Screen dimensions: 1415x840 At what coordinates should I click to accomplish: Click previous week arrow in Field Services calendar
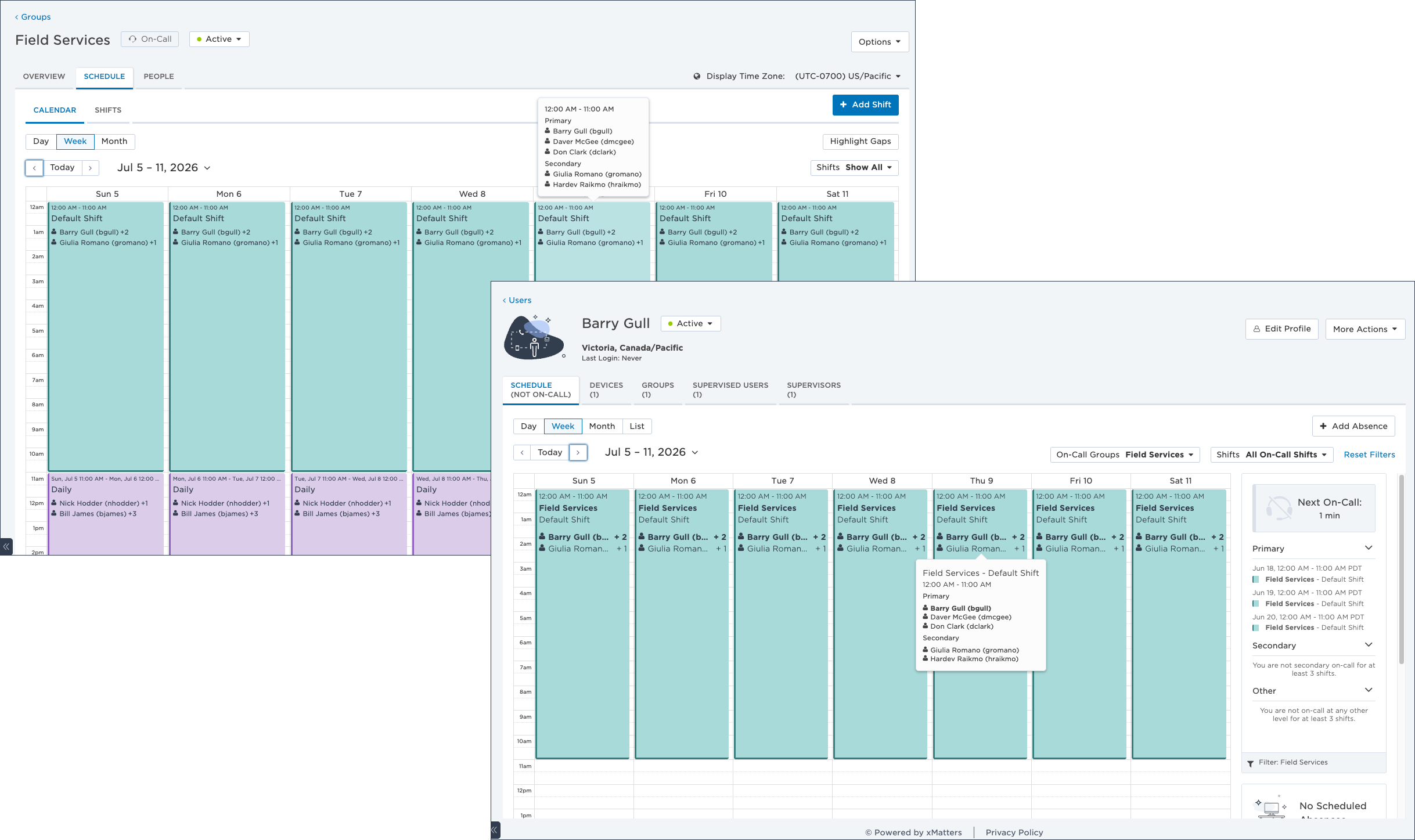click(34, 168)
